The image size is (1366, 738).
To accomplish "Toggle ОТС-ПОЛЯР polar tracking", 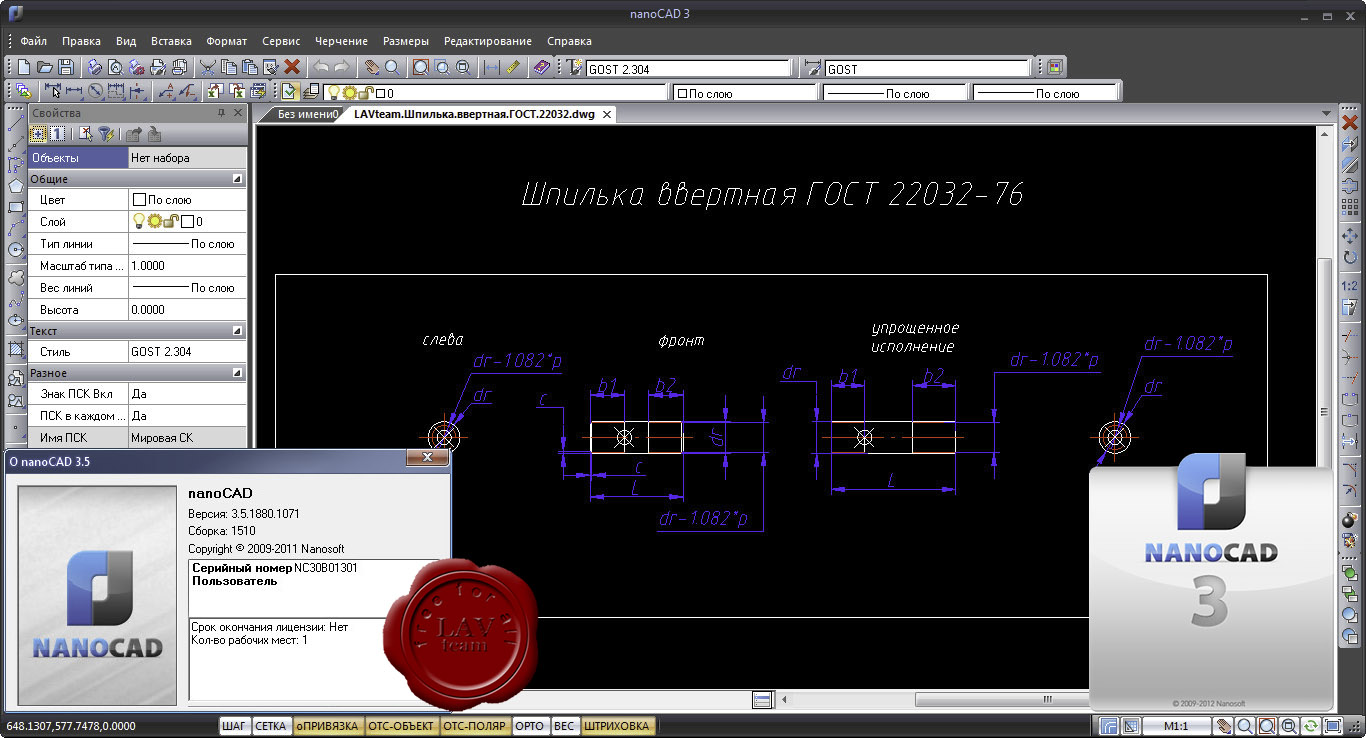I will pyautogui.click(x=475, y=726).
